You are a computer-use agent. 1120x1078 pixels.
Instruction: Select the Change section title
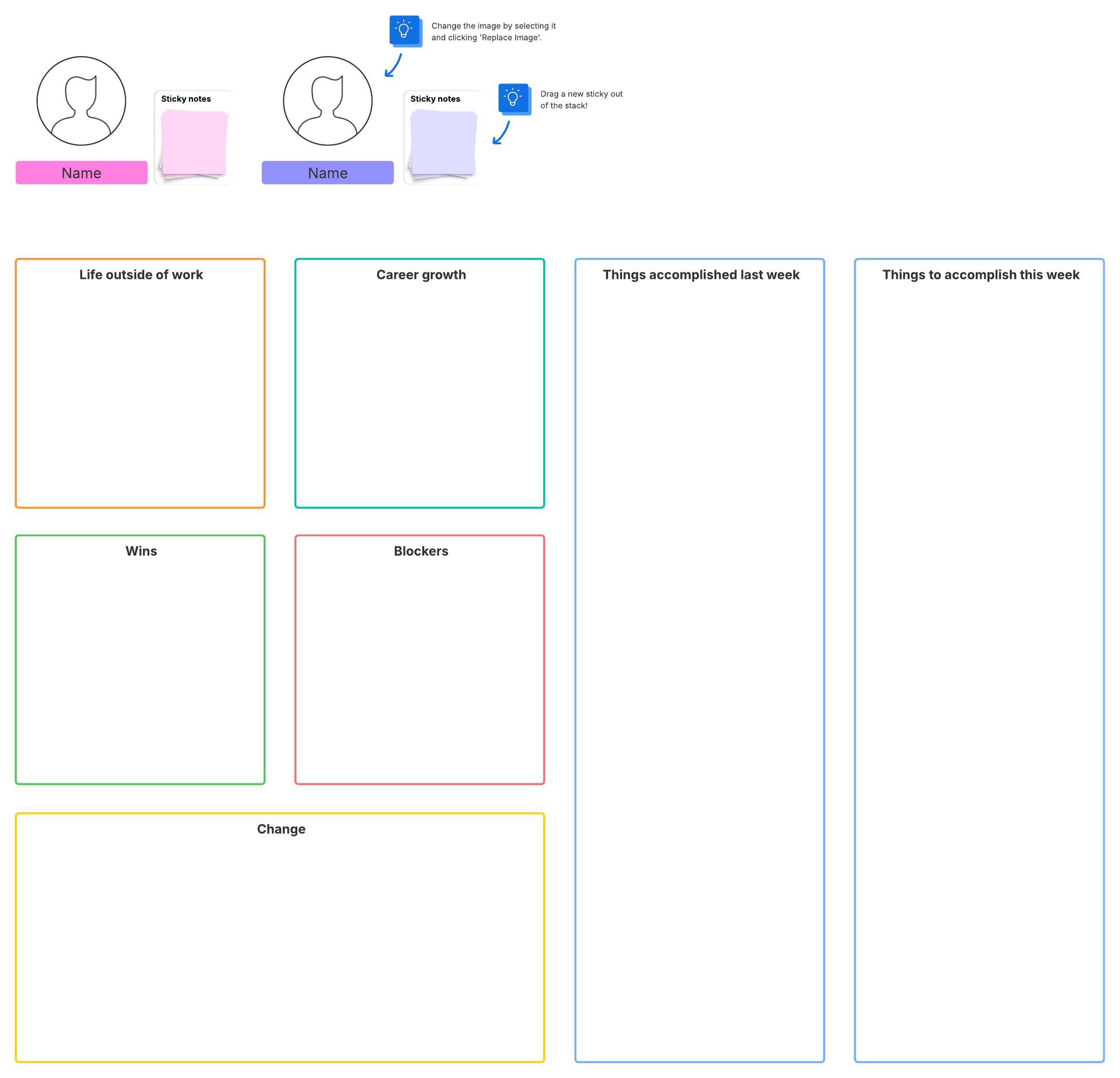[x=281, y=829]
